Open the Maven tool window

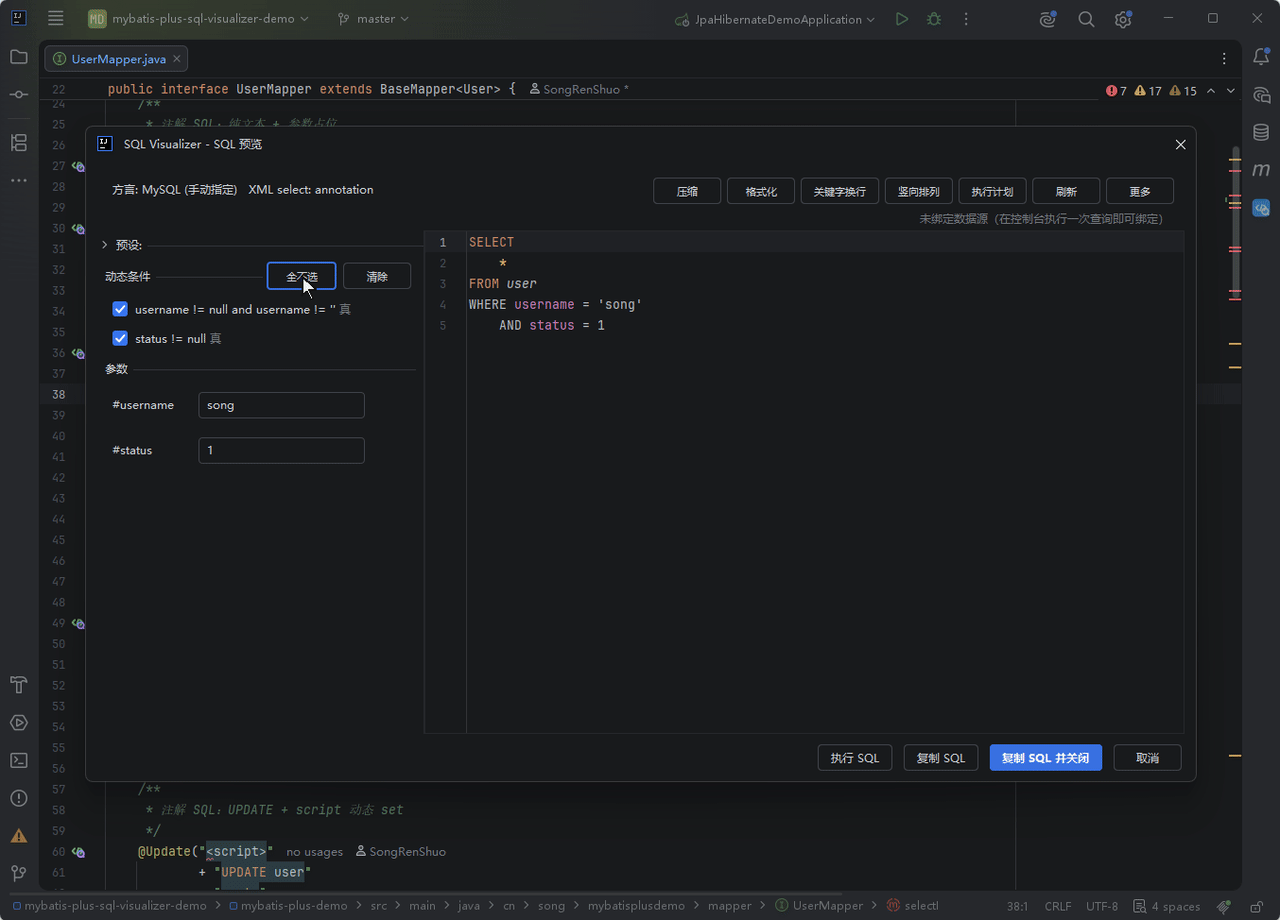[x=1261, y=170]
